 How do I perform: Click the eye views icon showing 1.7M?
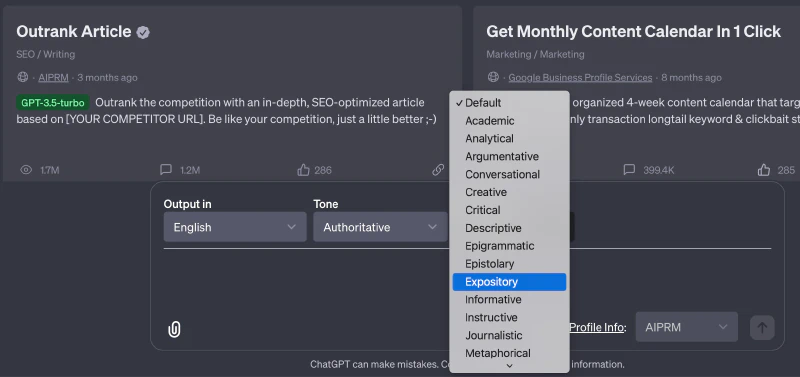(26, 170)
